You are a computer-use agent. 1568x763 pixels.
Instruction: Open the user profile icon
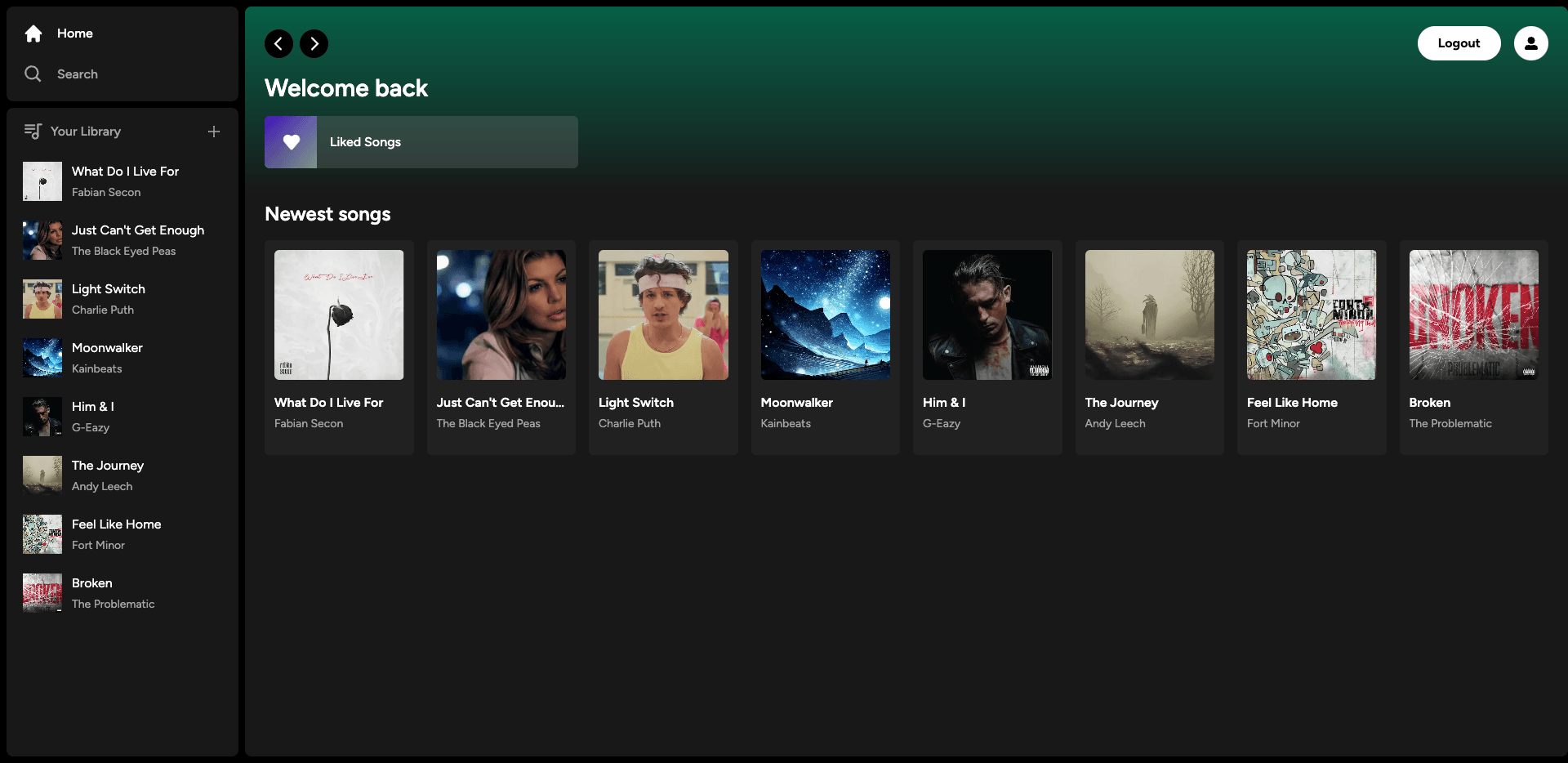1531,43
